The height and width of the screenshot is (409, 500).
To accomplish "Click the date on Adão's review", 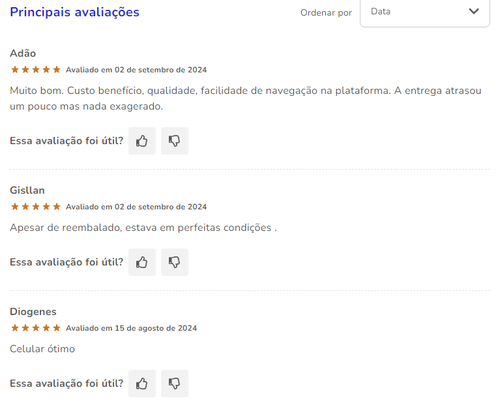I will pos(136,70).
